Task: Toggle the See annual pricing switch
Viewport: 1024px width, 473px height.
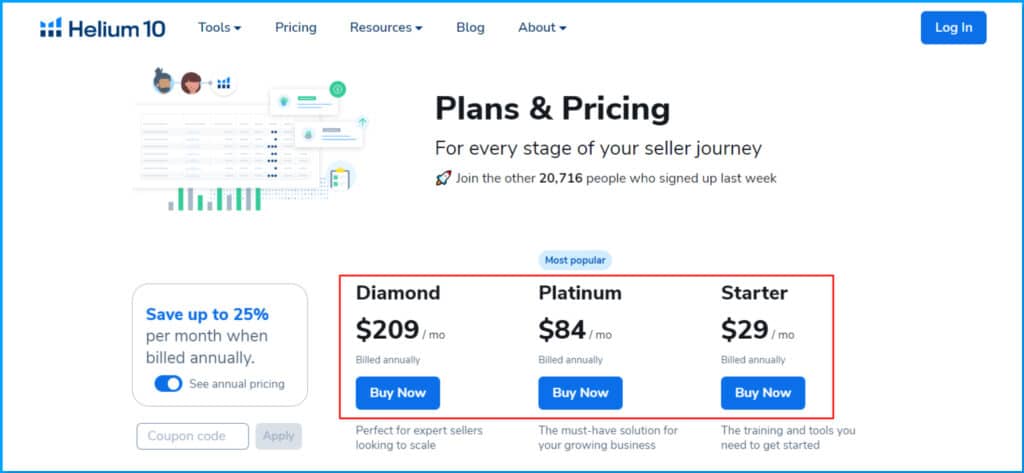Action: point(168,384)
